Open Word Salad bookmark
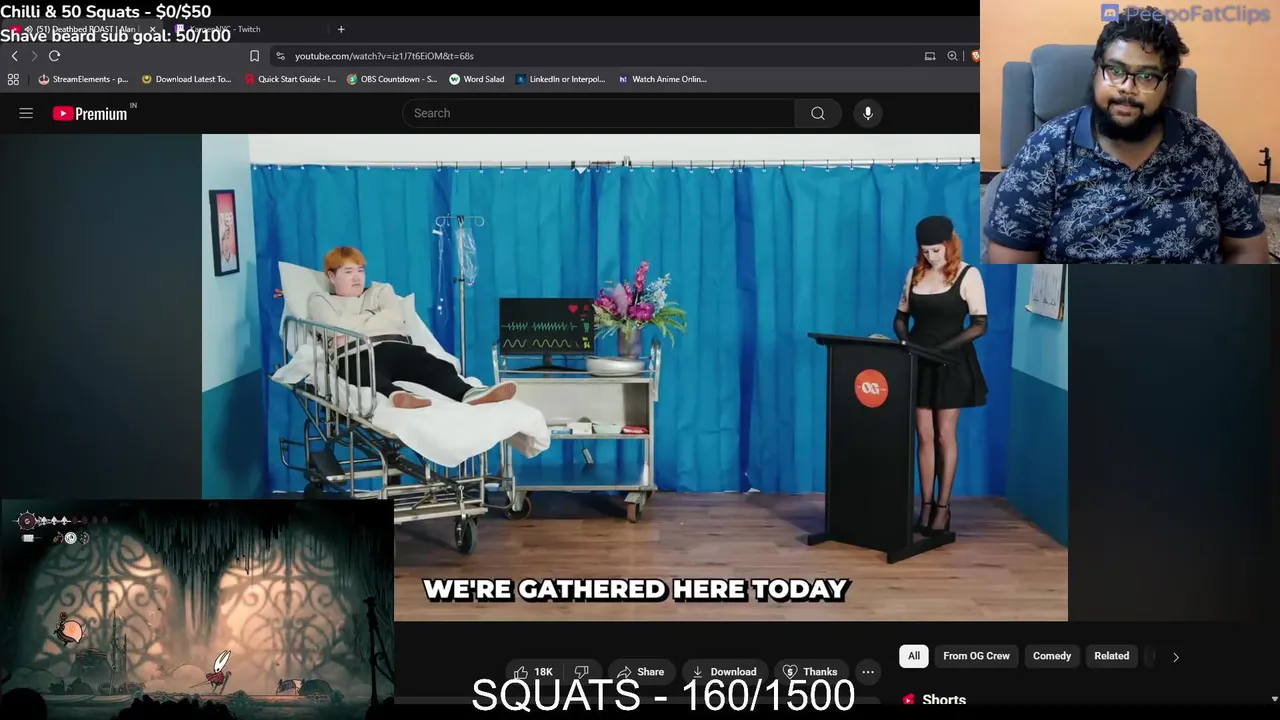Screen dimensions: 1280x720 477,79
